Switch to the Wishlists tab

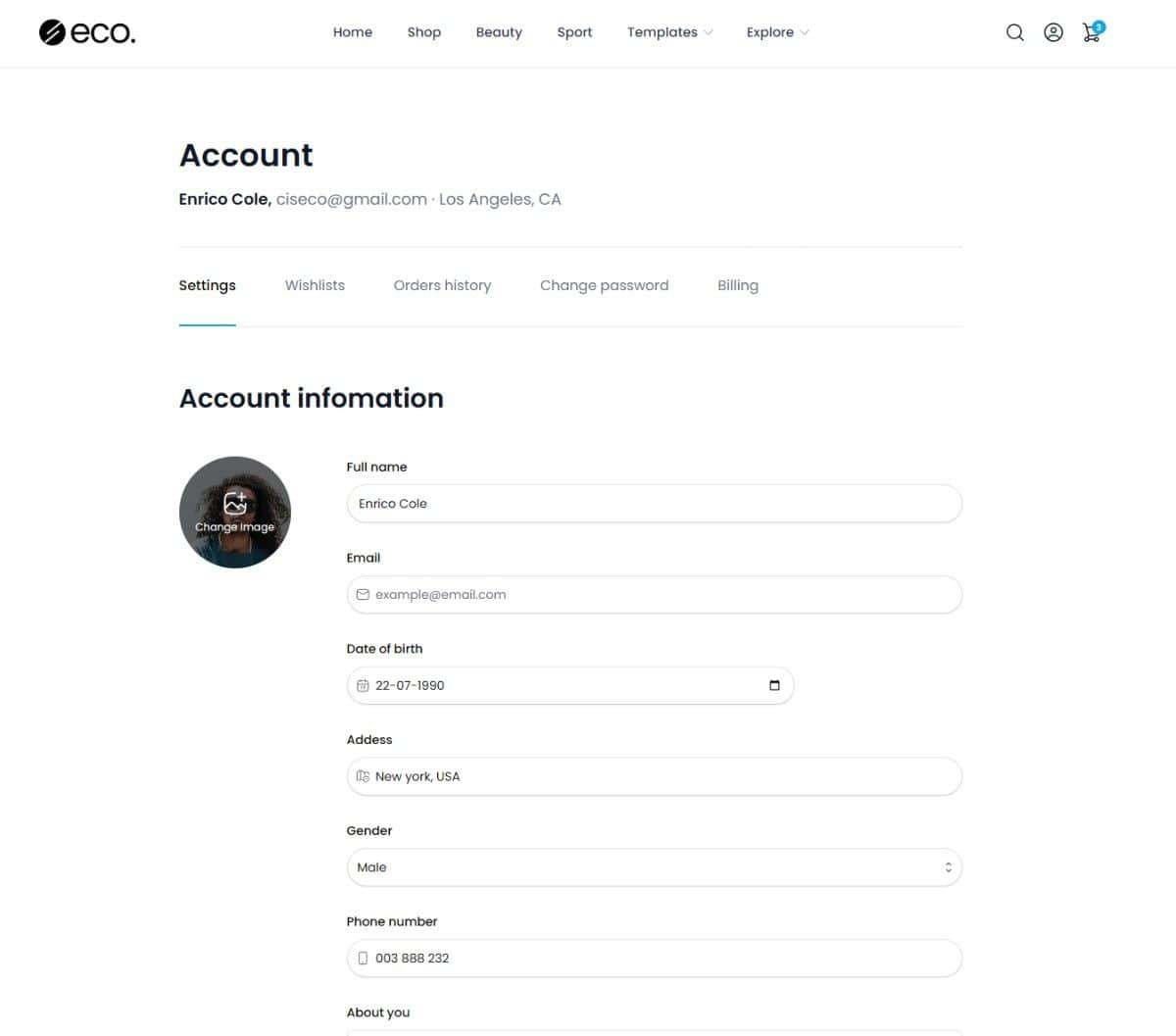[x=315, y=285]
